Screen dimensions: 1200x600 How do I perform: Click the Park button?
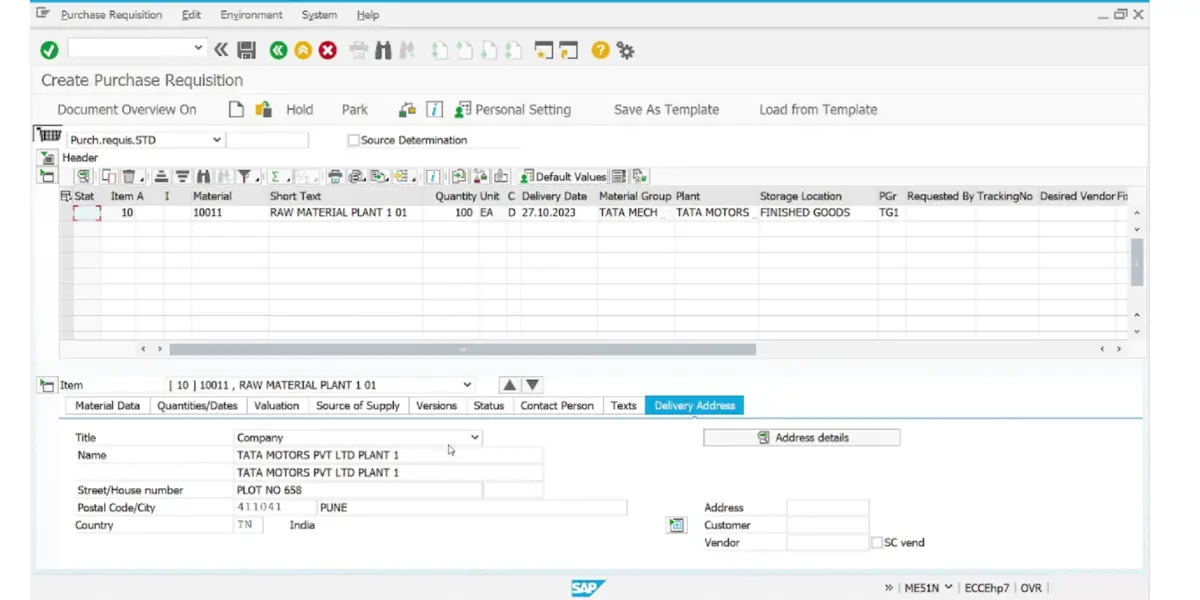tap(355, 110)
